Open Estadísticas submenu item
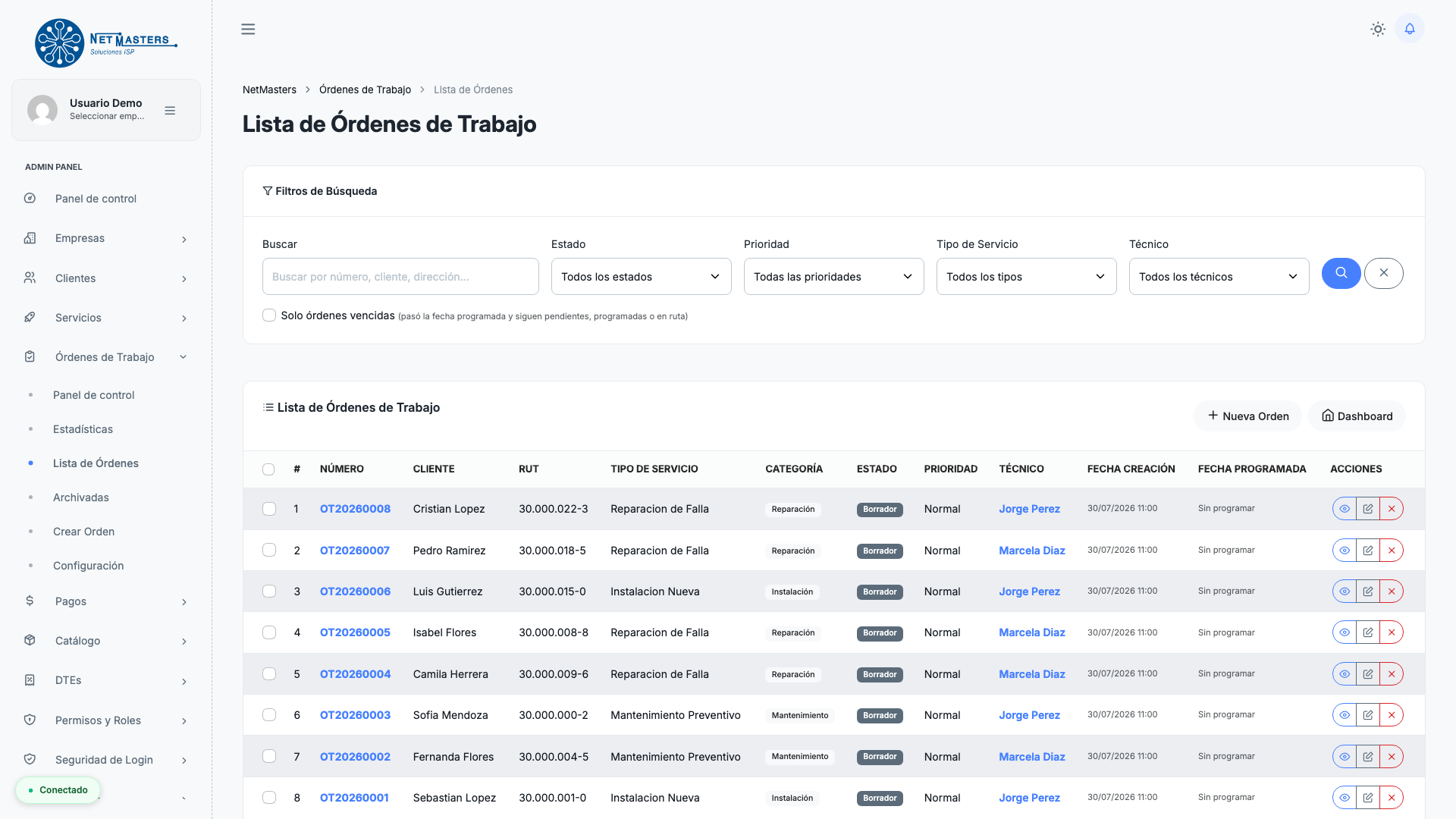Image resolution: width=1456 pixels, height=819 pixels. [x=83, y=429]
